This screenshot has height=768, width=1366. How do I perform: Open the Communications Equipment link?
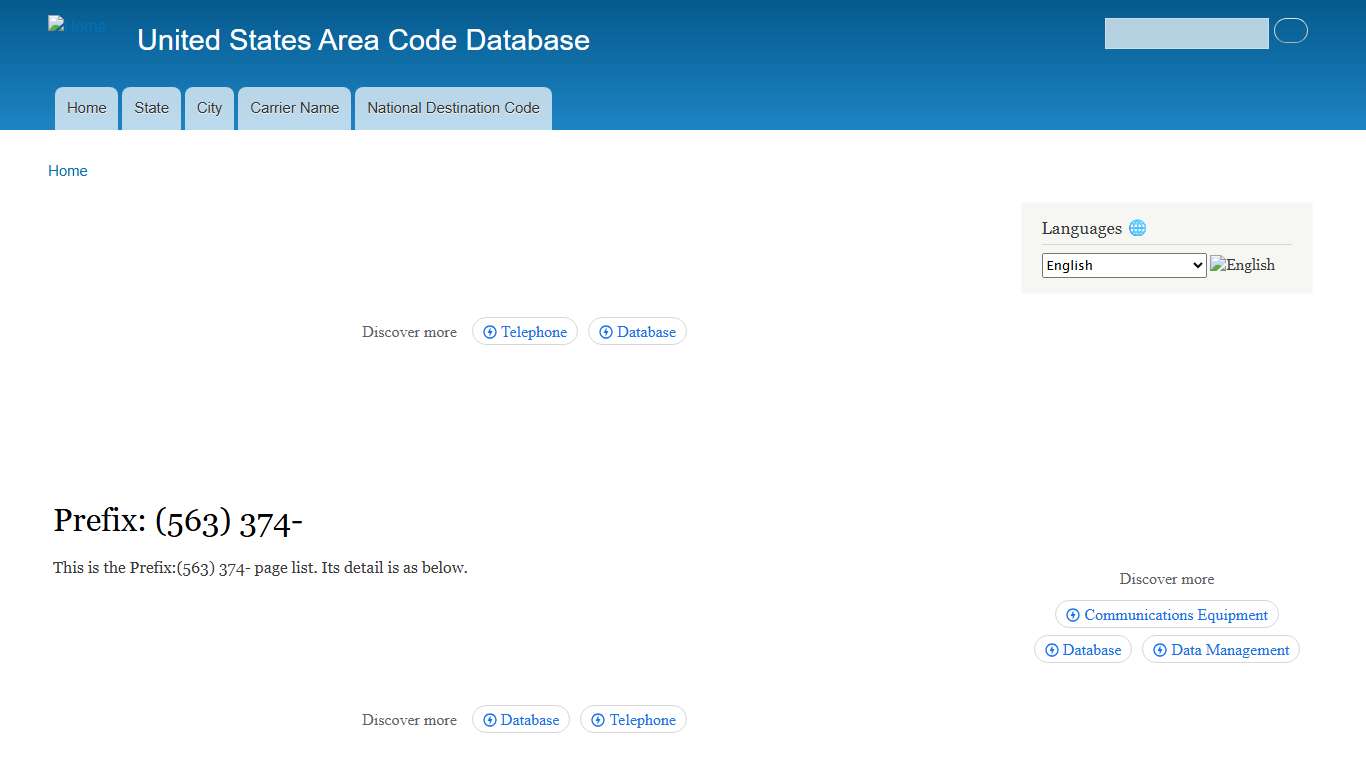point(1177,615)
